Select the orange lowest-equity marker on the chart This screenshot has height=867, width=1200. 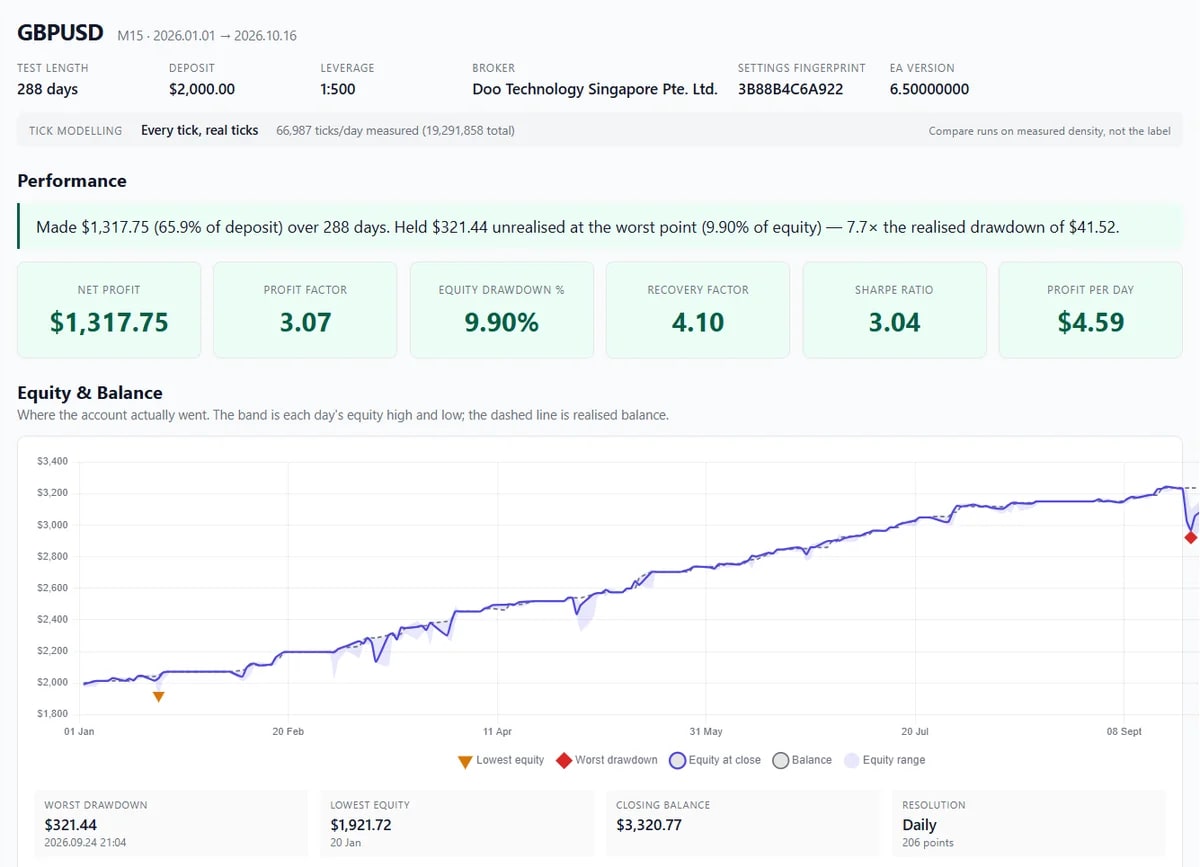(158, 697)
